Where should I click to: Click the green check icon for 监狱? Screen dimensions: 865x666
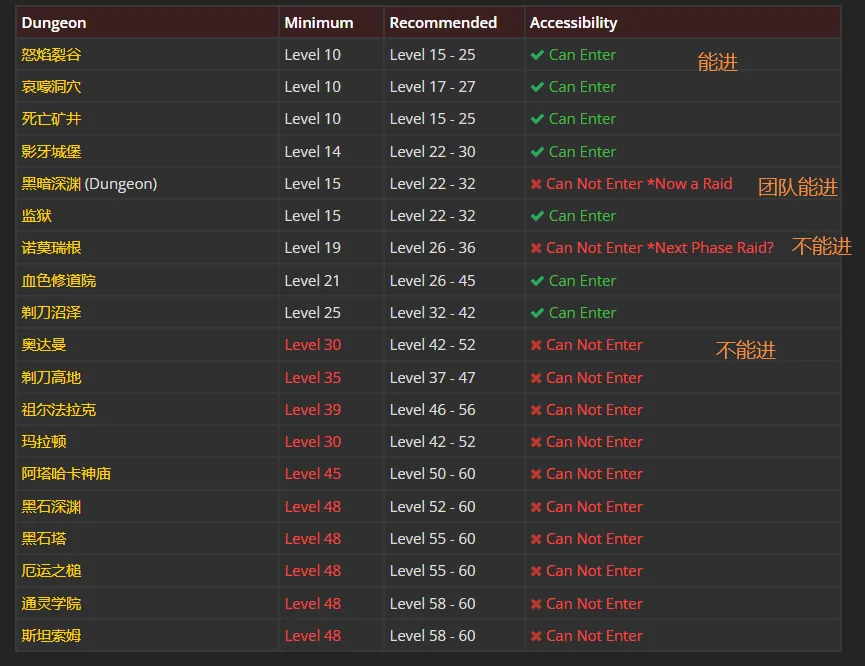[x=537, y=216]
